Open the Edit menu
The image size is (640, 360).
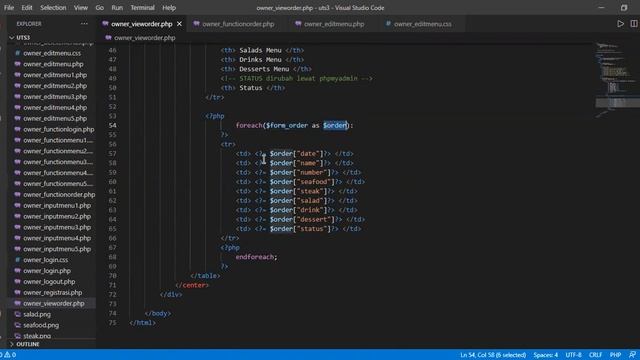tap(27, 8)
